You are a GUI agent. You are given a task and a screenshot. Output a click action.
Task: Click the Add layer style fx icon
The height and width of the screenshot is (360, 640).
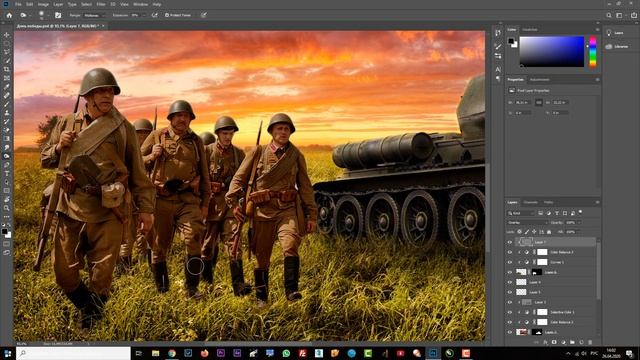pos(545,342)
